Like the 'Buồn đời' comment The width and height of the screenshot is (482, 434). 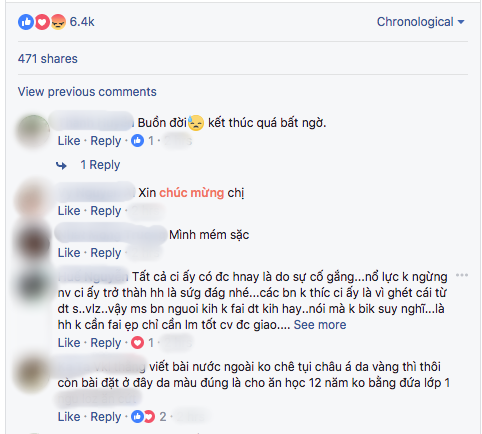click(x=69, y=141)
